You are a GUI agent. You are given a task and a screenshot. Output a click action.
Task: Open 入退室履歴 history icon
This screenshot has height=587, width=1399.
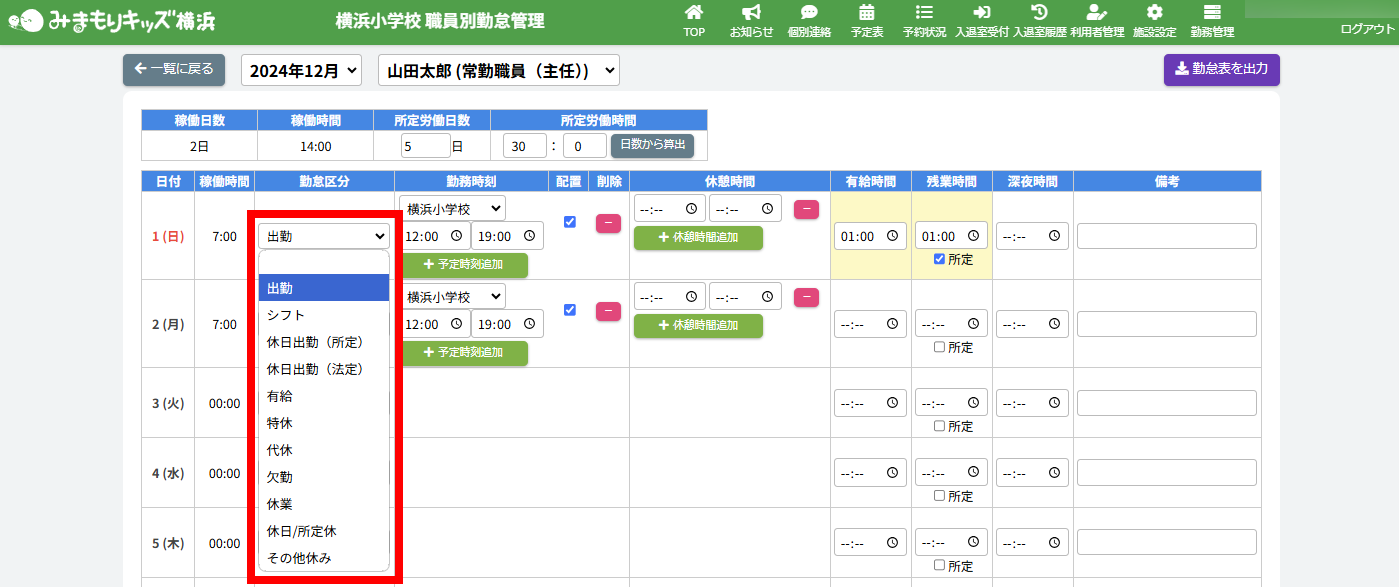click(x=1039, y=14)
